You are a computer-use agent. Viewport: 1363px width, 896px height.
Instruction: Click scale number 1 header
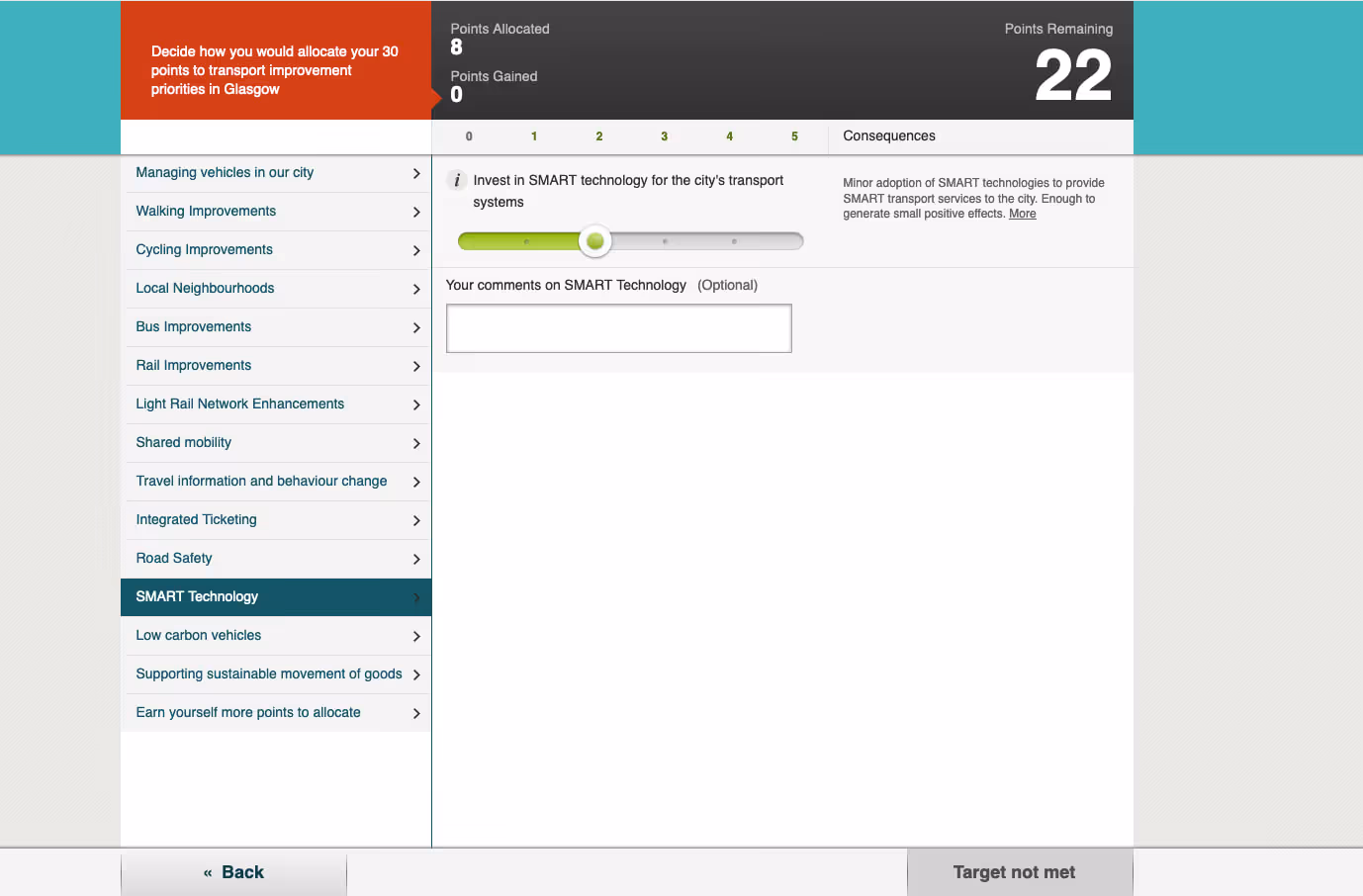coord(534,136)
